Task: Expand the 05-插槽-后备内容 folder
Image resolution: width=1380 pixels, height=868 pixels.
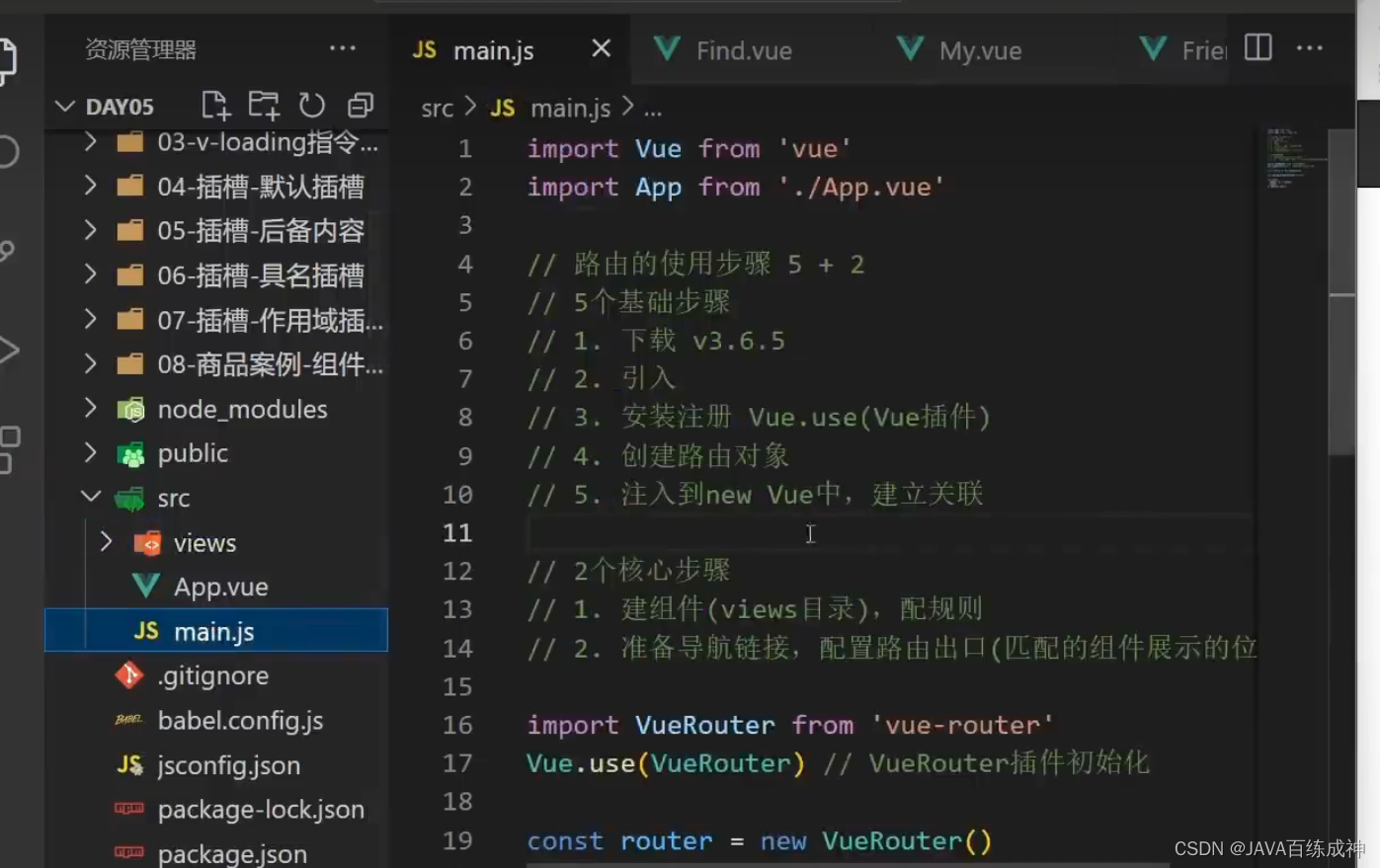Action: [90, 230]
